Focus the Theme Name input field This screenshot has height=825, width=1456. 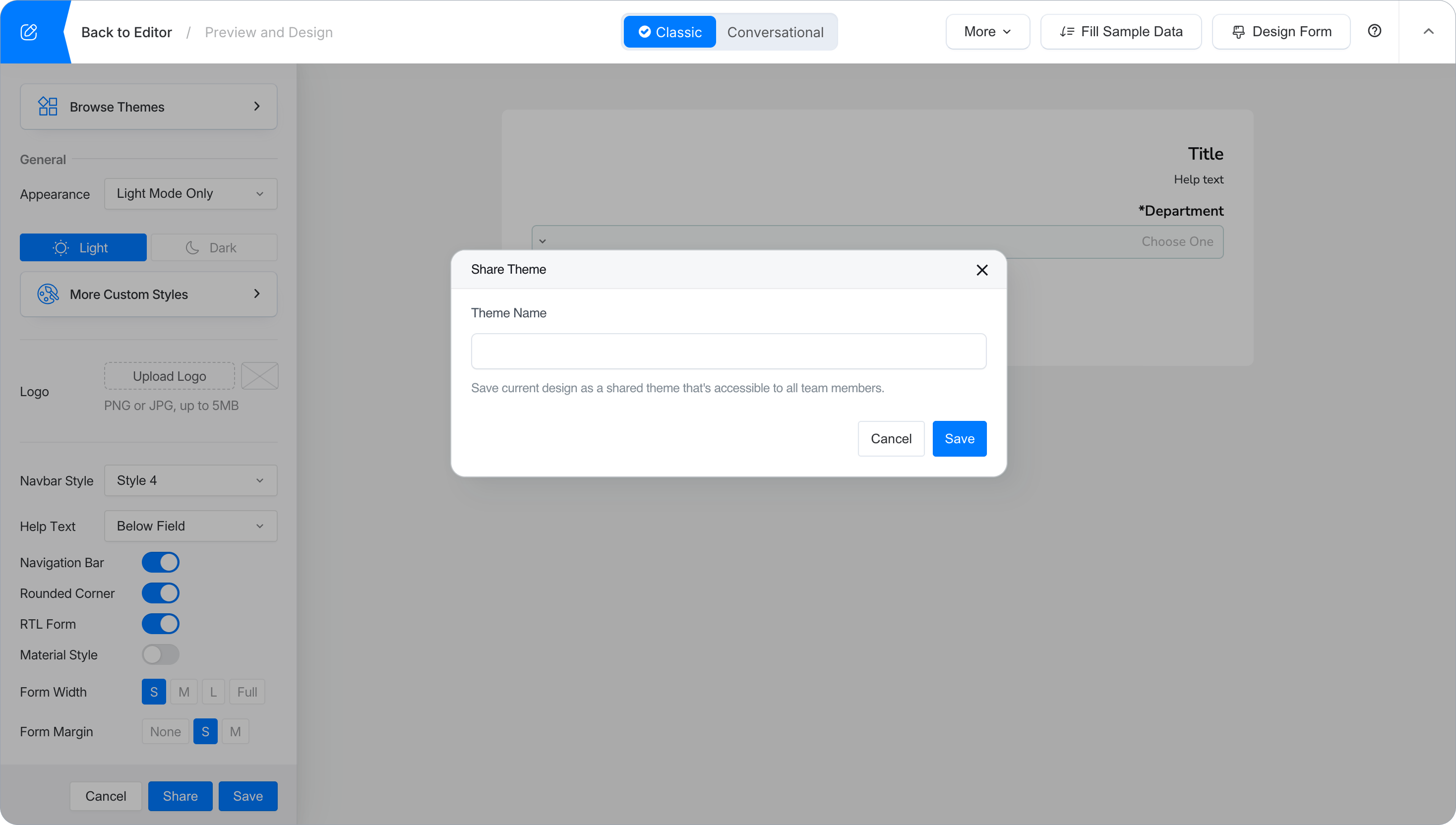click(729, 352)
